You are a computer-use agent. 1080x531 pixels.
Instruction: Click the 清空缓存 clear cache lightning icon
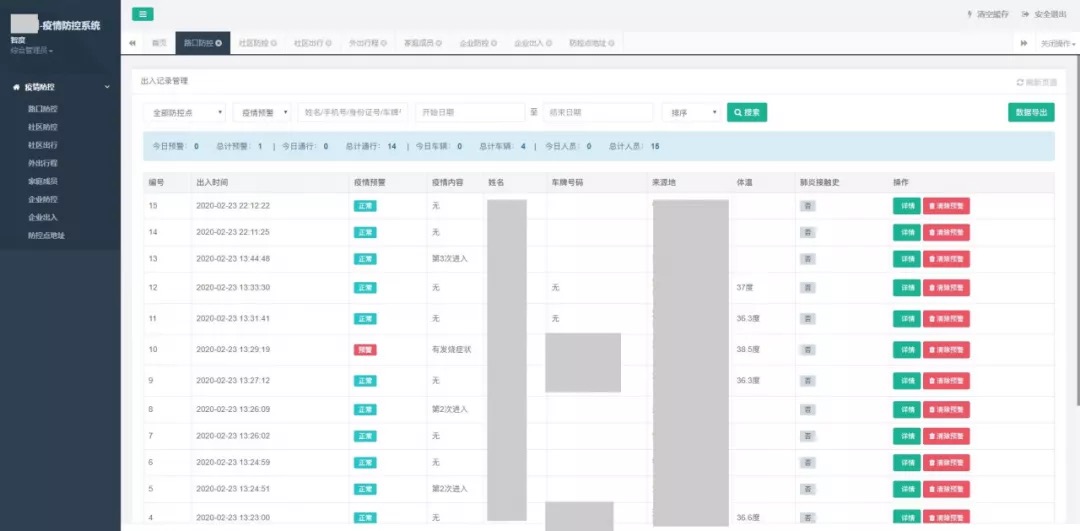point(969,14)
